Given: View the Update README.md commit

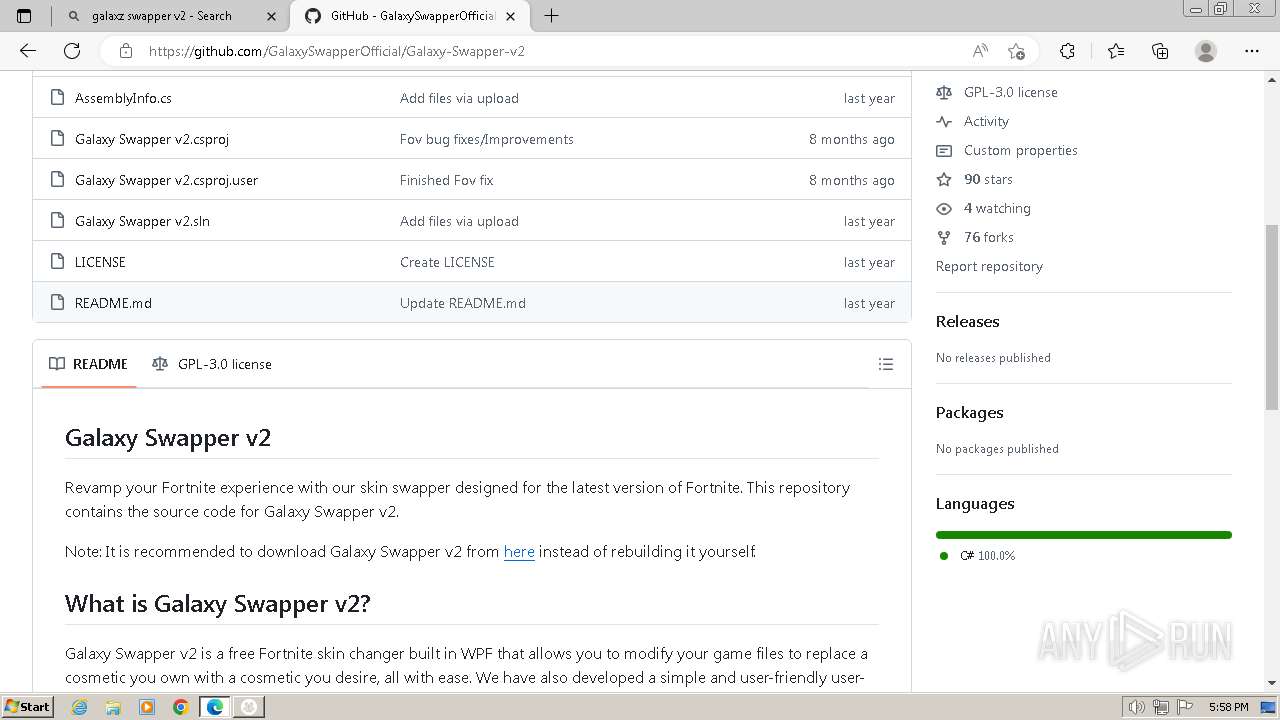Looking at the screenshot, I should click(x=463, y=303).
